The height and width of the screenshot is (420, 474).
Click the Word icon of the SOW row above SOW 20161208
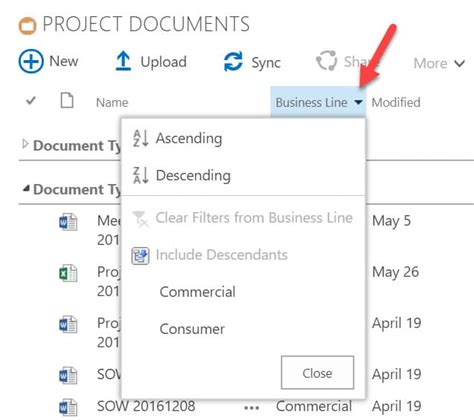point(68,376)
